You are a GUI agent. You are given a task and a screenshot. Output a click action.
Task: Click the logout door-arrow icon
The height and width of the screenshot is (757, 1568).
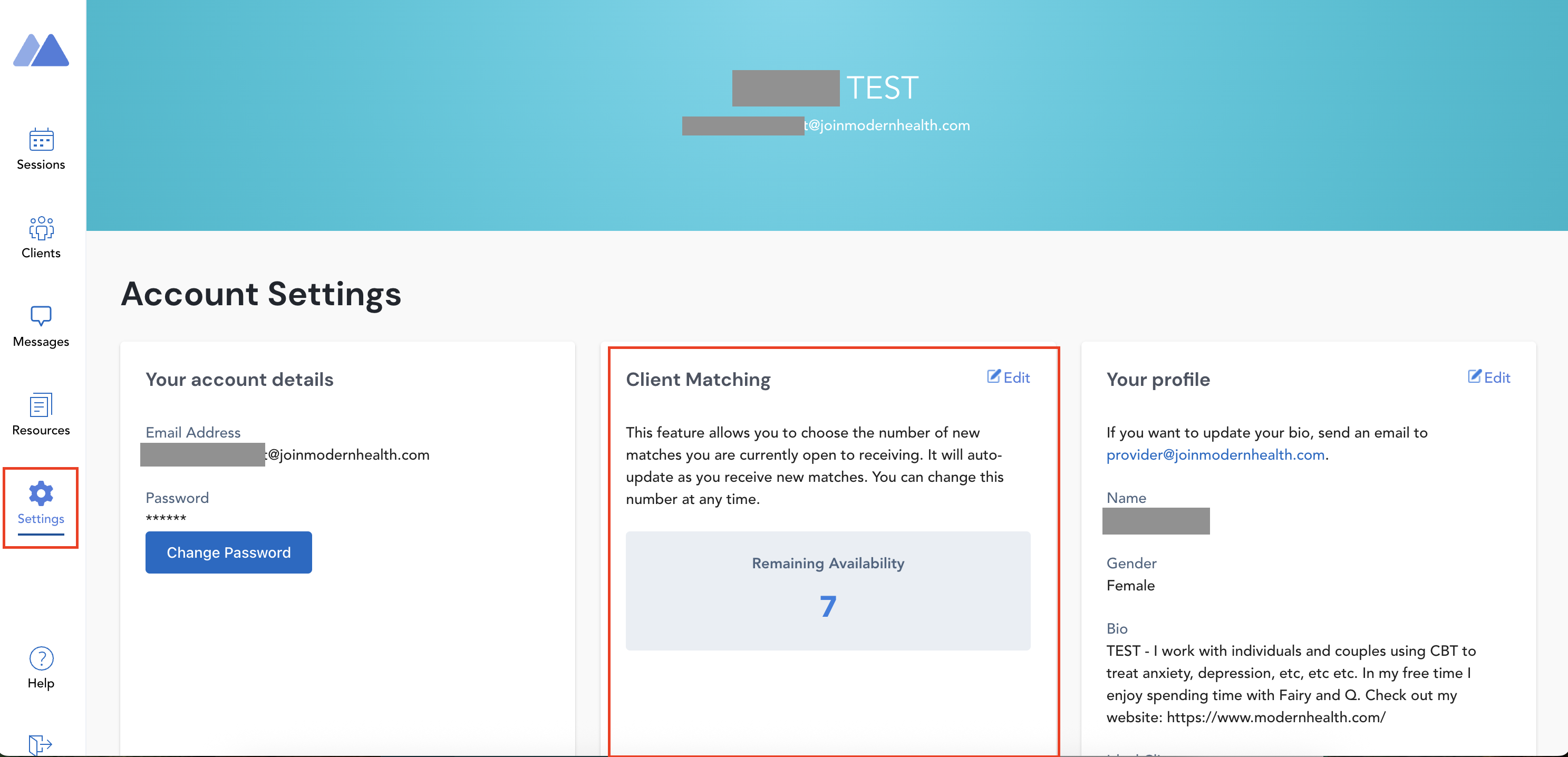point(40,744)
